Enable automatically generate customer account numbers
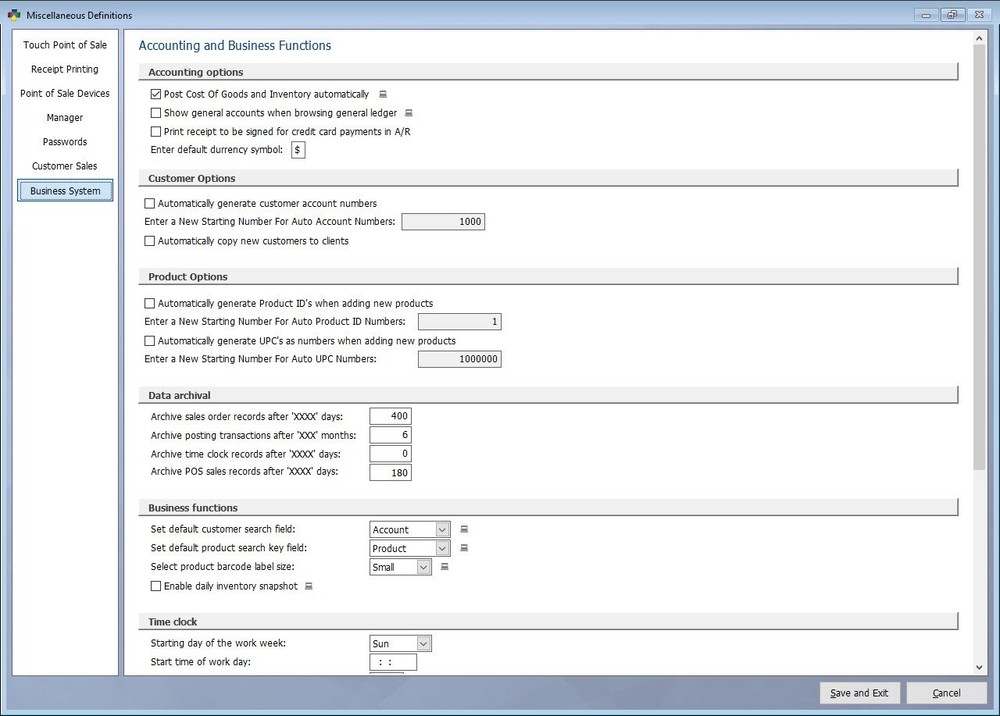 (149, 203)
